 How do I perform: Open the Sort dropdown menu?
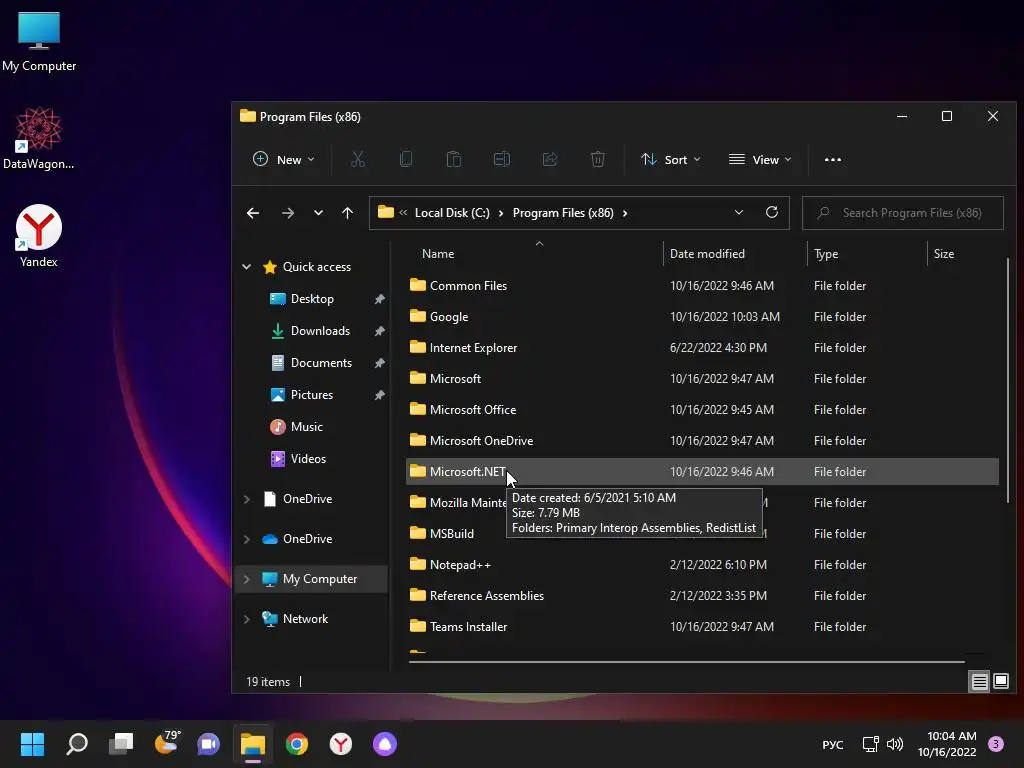(671, 159)
